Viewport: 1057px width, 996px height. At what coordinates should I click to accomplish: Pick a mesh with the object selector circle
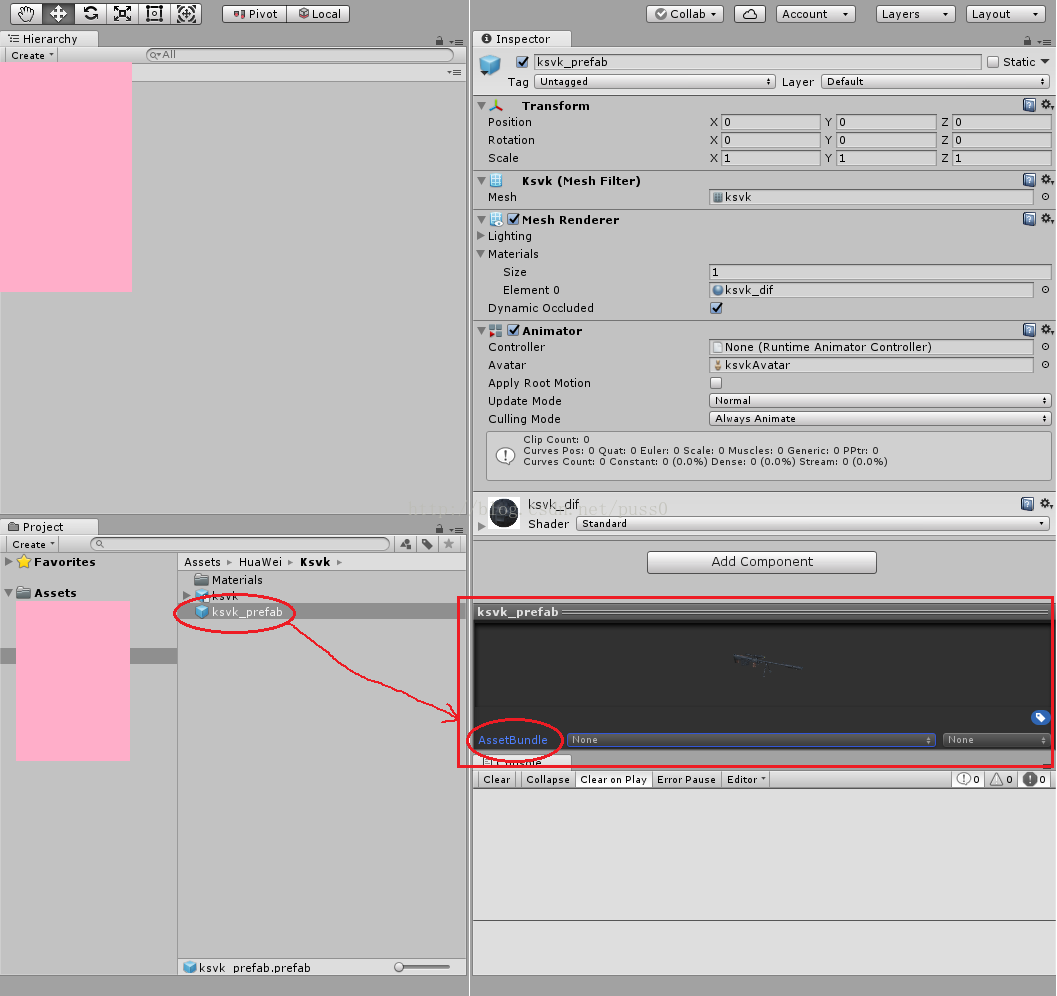1045,197
